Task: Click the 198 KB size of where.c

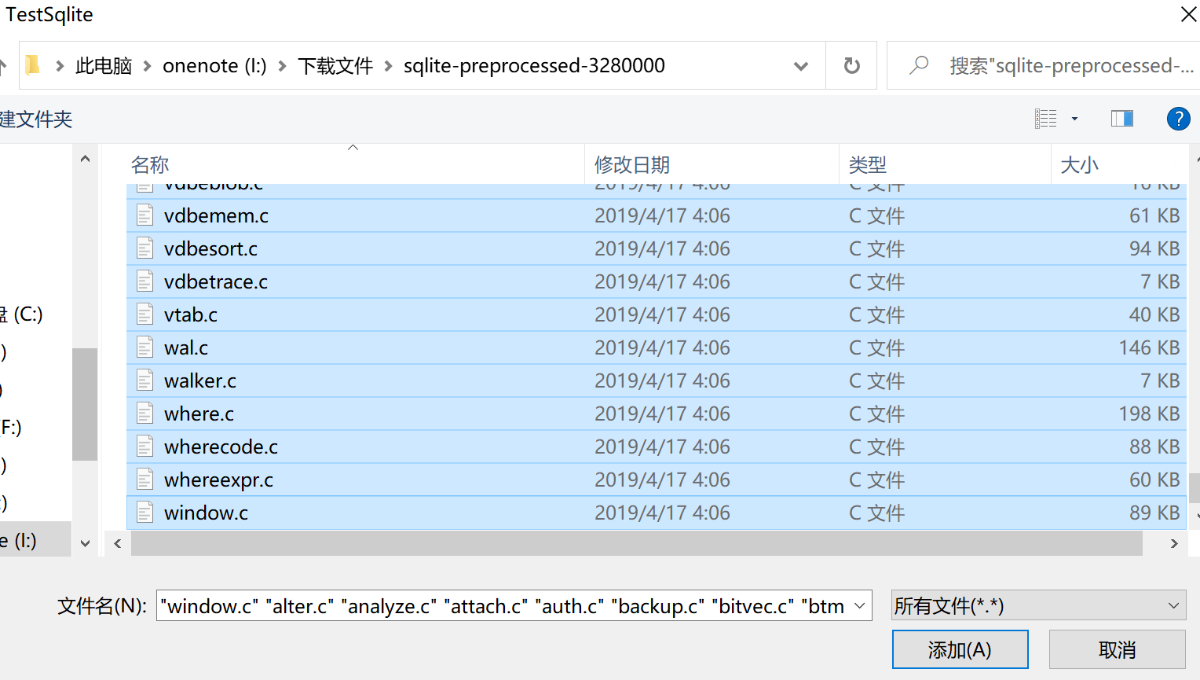Action: click(1149, 413)
